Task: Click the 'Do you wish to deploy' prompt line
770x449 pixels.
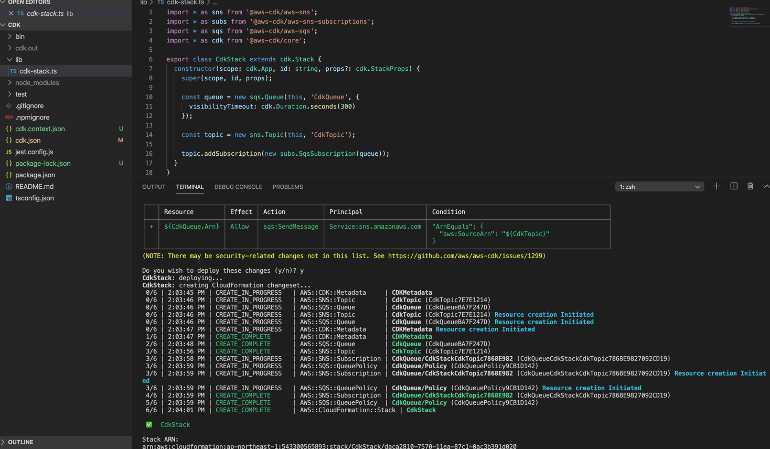Action: [x=223, y=271]
